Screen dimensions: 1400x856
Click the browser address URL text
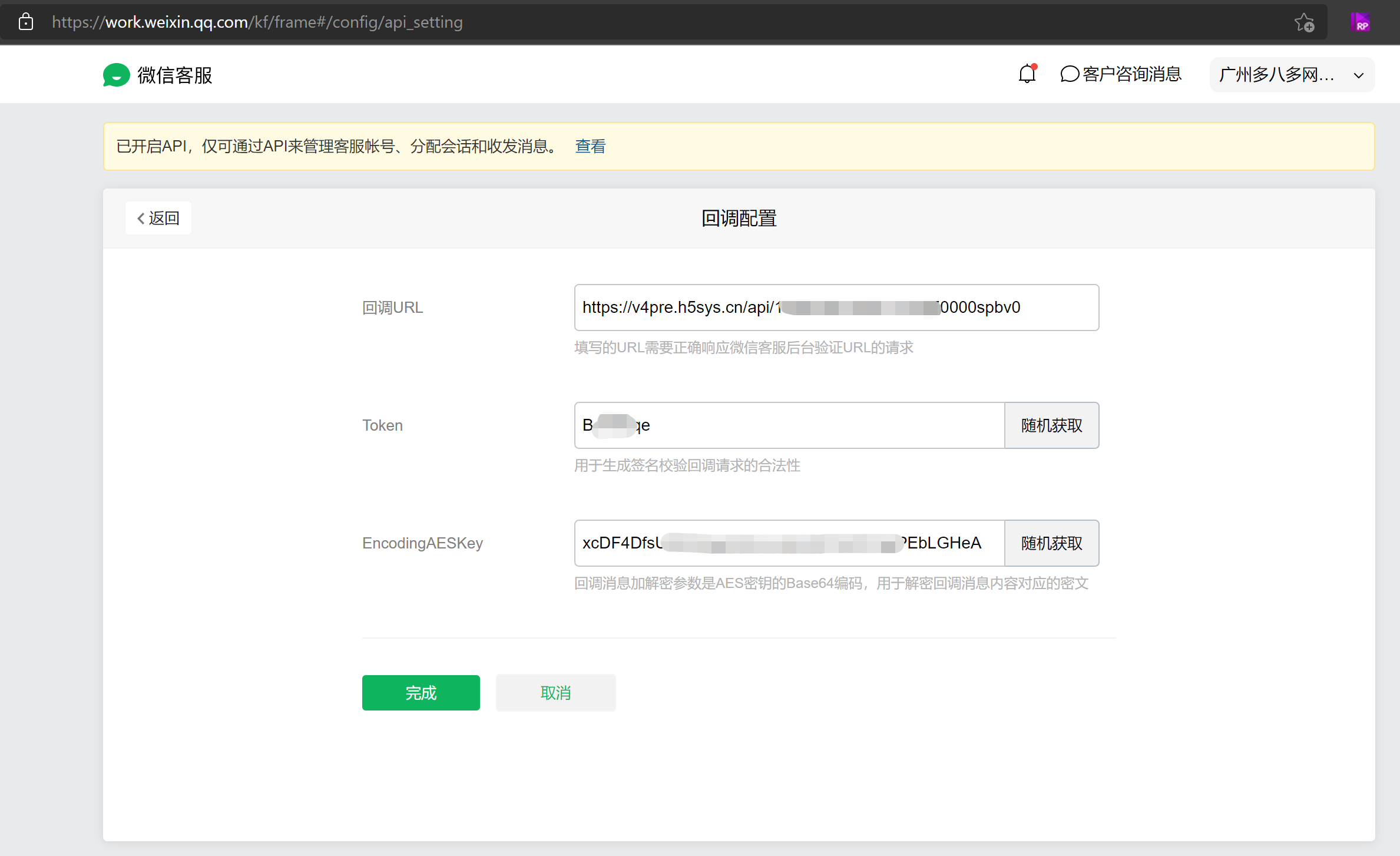257,22
